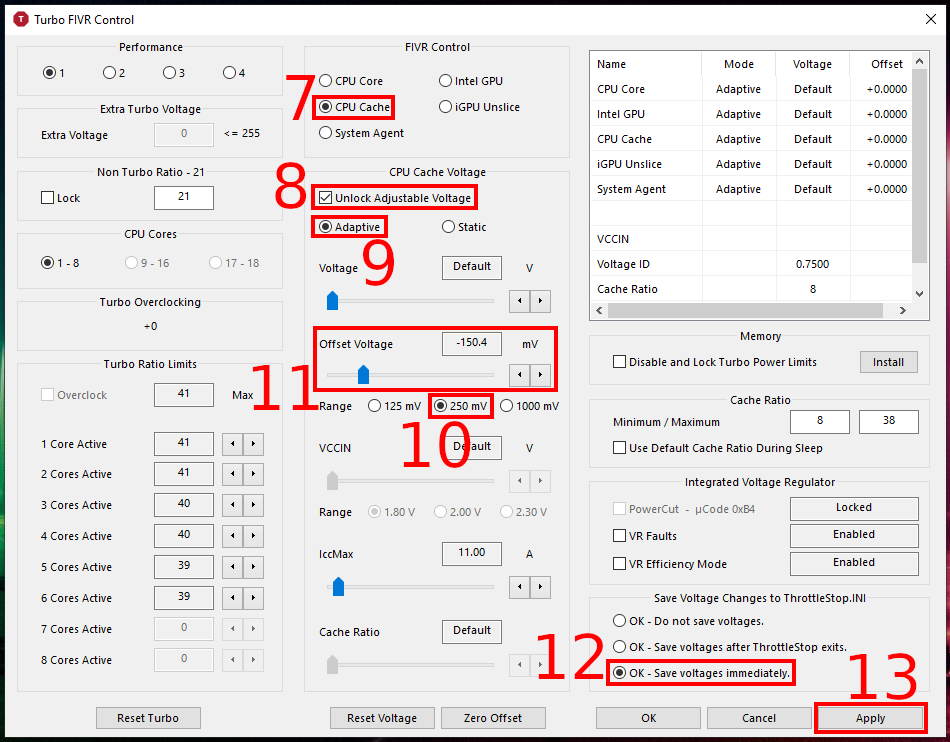The height and width of the screenshot is (742, 950).
Task: Enable the Non Turbo Ratio Lock checkbox
Action: point(47,198)
